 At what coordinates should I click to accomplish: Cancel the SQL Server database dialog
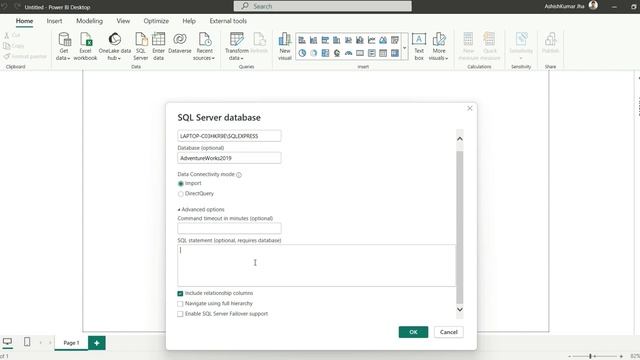point(449,332)
